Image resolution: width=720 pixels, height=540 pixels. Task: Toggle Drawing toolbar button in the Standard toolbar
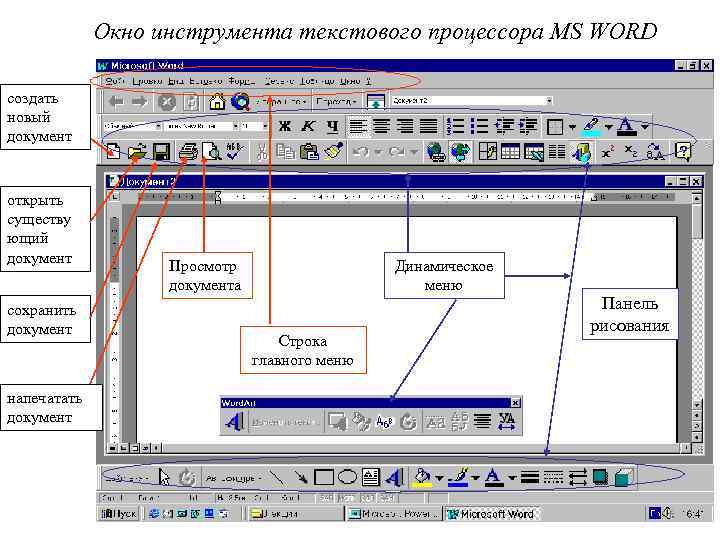[x=582, y=152]
